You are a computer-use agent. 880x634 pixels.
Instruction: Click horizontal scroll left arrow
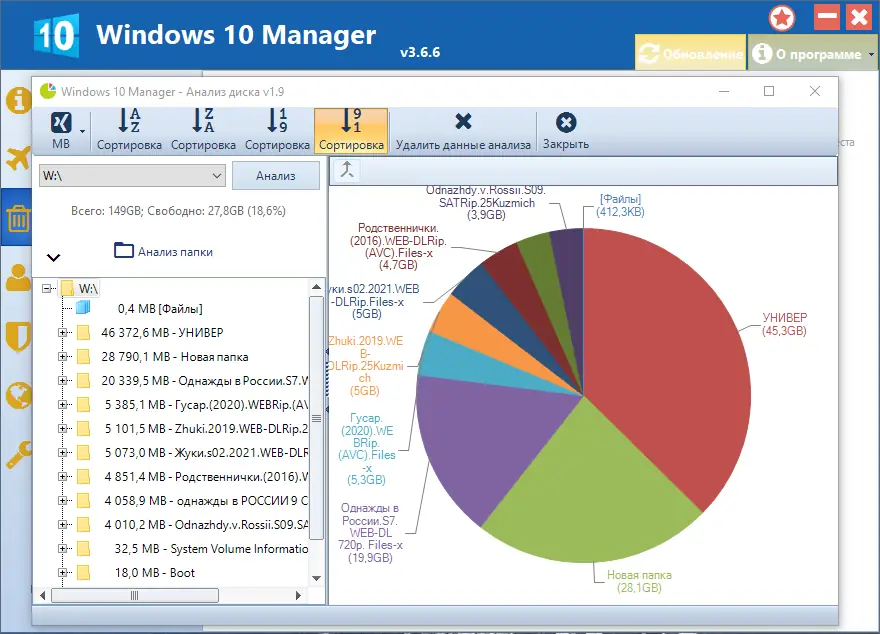pos(43,595)
